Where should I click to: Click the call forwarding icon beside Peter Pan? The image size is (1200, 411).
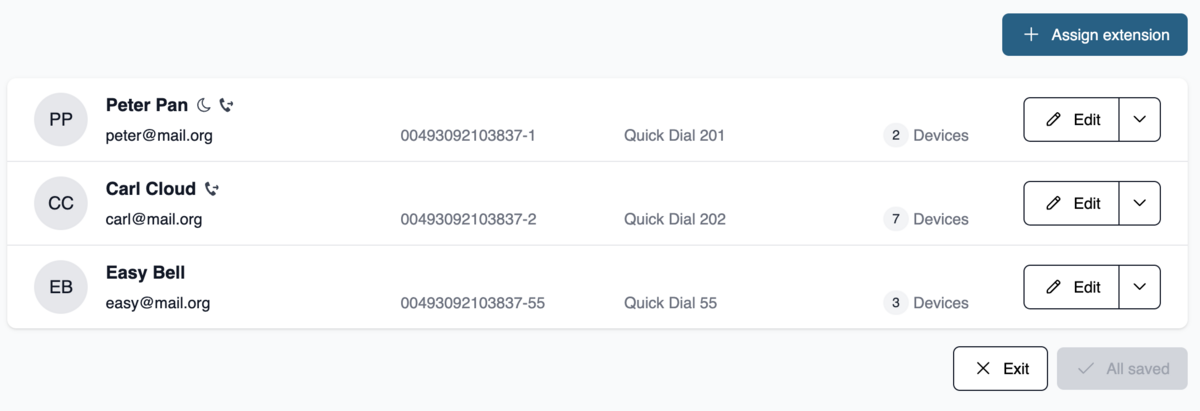click(226, 105)
